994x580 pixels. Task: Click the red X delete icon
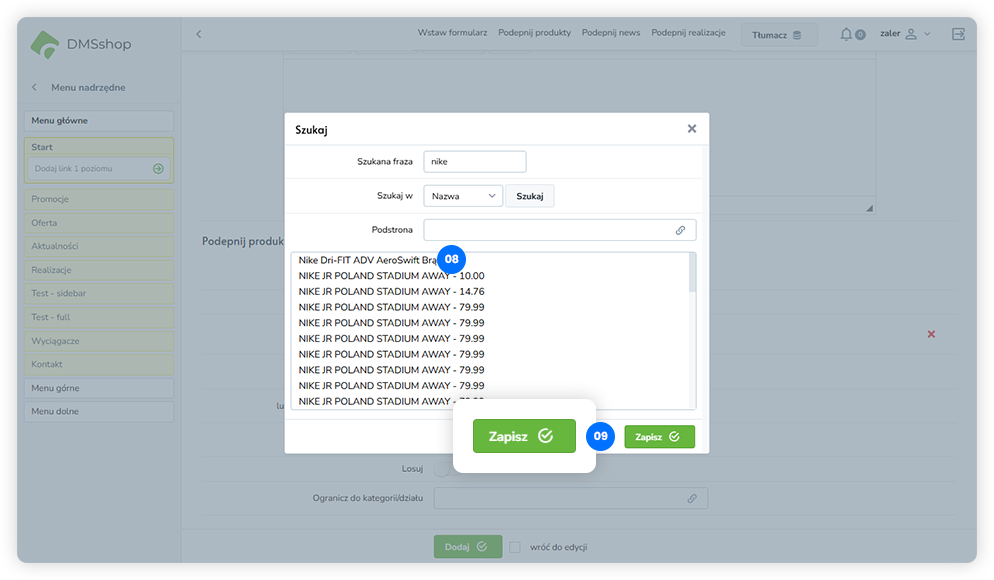coord(931,334)
